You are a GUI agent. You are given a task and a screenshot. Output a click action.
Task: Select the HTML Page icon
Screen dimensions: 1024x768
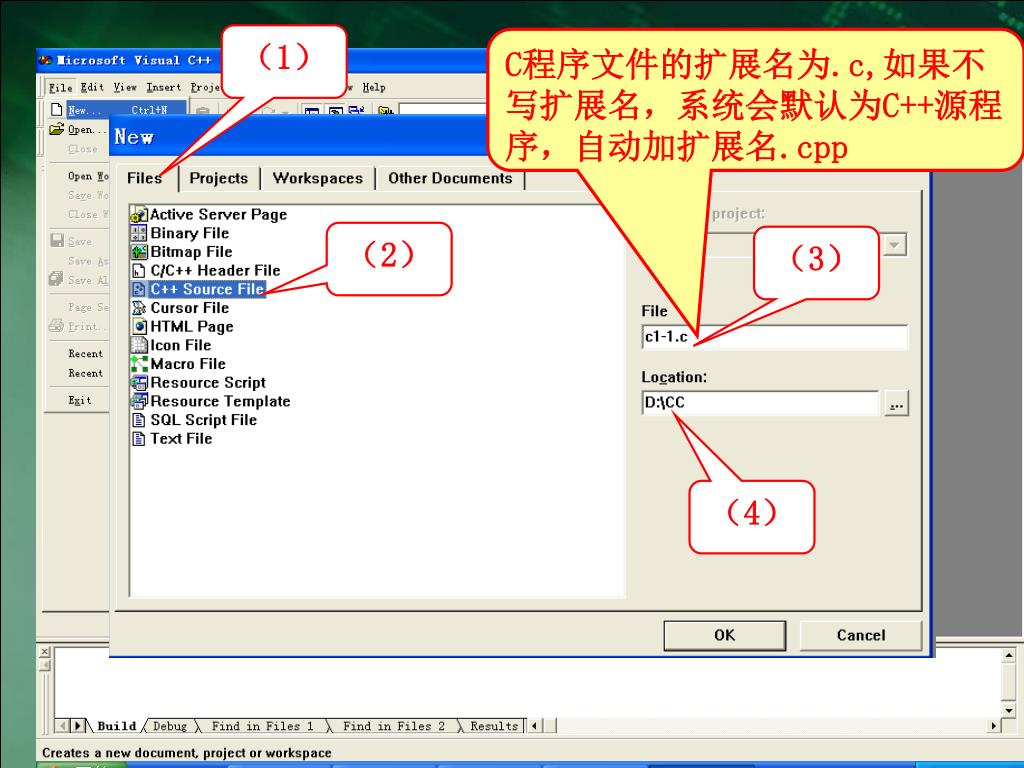coord(139,327)
